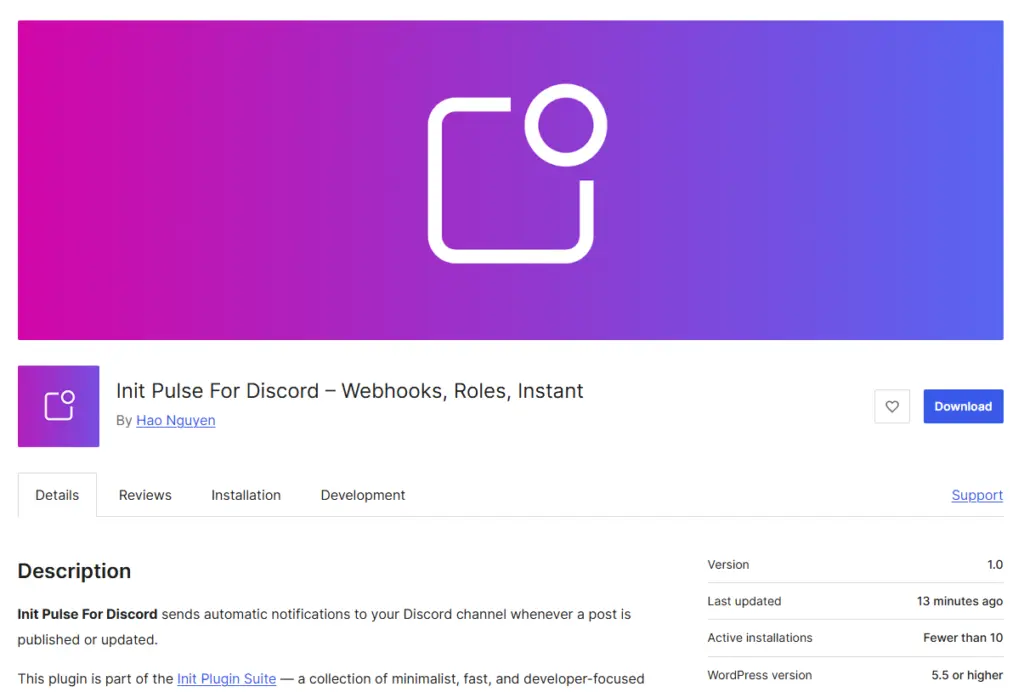
Task: Click the heart favorite icon button
Action: [891, 406]
